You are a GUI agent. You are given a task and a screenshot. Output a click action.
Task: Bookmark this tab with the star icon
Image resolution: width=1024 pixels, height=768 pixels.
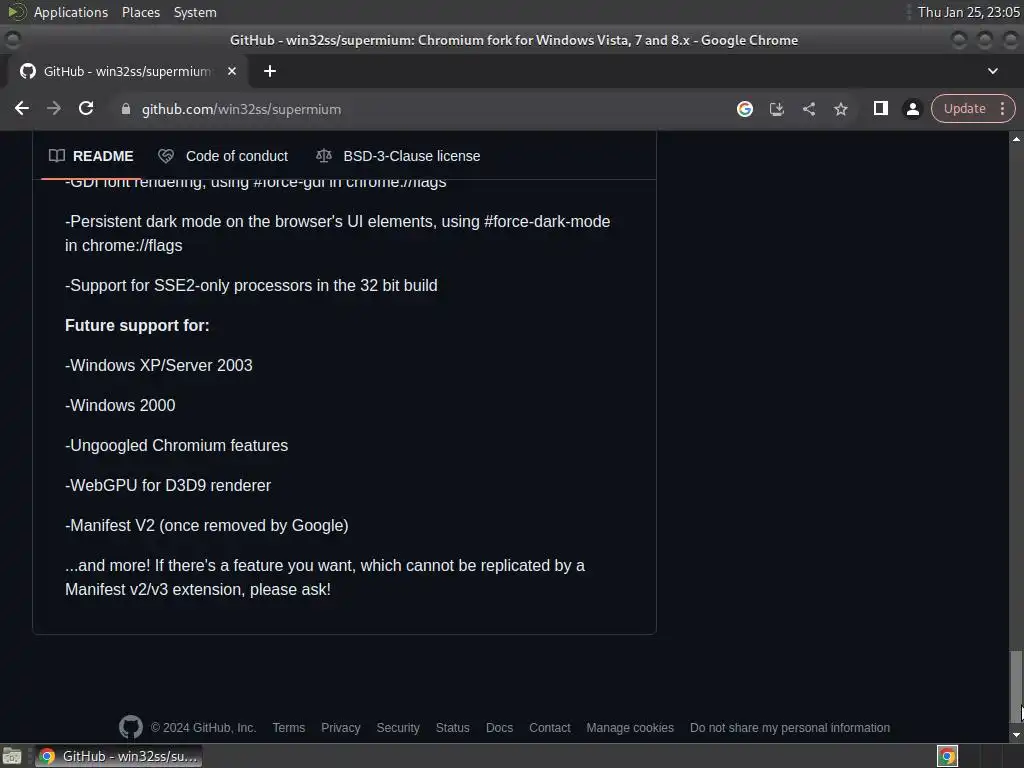coord(840,109)
